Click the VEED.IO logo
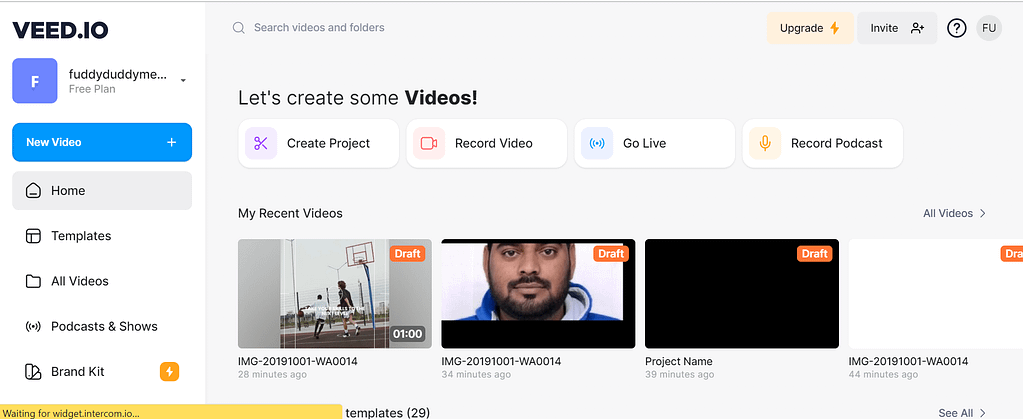Screen dimensions: 1023x419 click(x=60, y=30)
